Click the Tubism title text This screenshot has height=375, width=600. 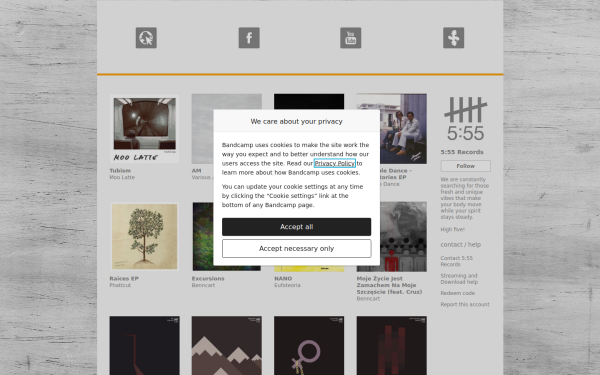coord(120,171)
